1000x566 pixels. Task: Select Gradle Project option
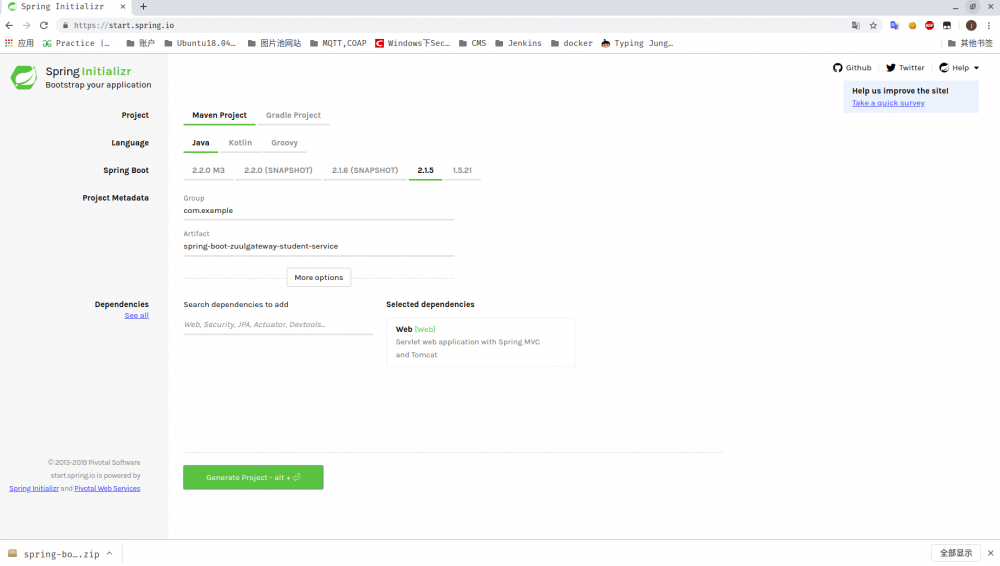pos(293,115)
